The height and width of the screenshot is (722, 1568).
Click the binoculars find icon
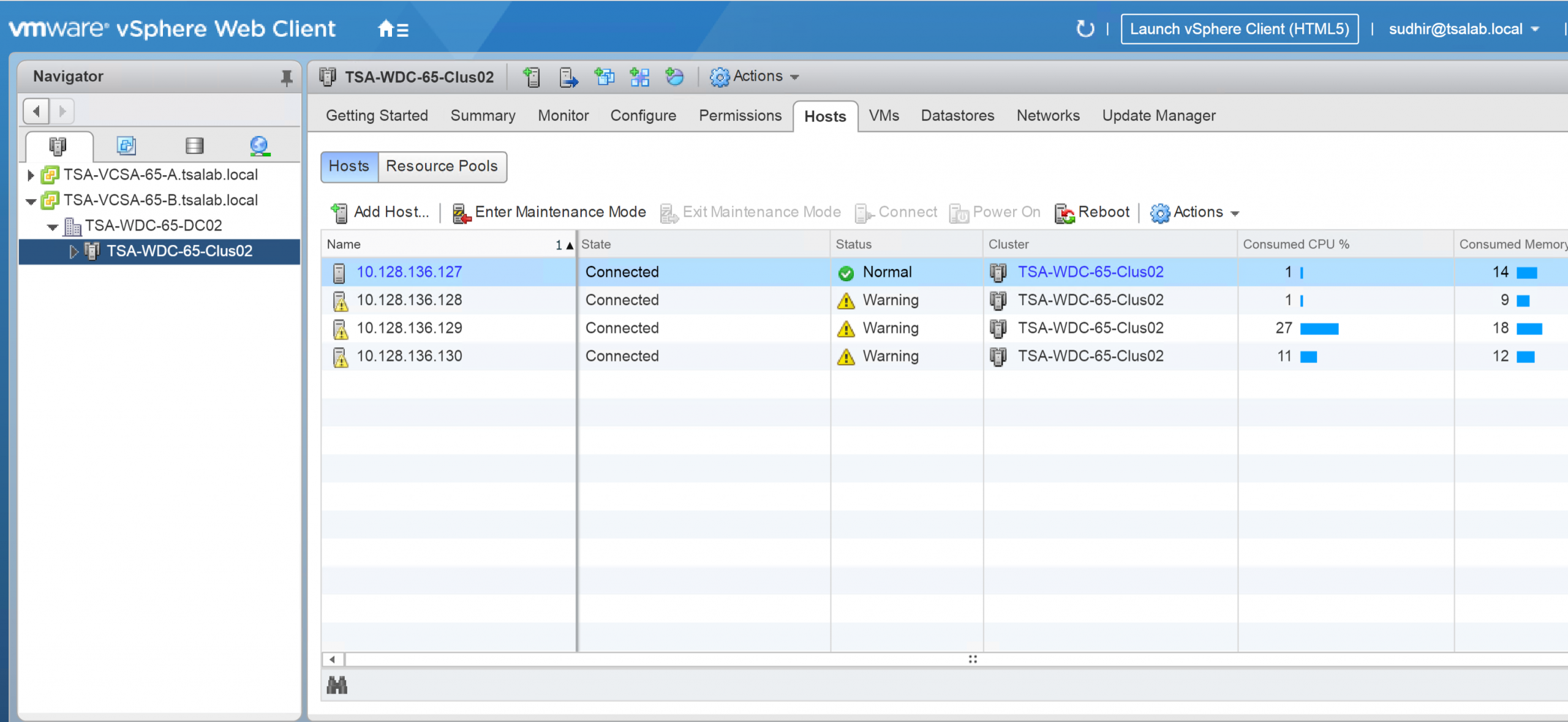point(337,685)
